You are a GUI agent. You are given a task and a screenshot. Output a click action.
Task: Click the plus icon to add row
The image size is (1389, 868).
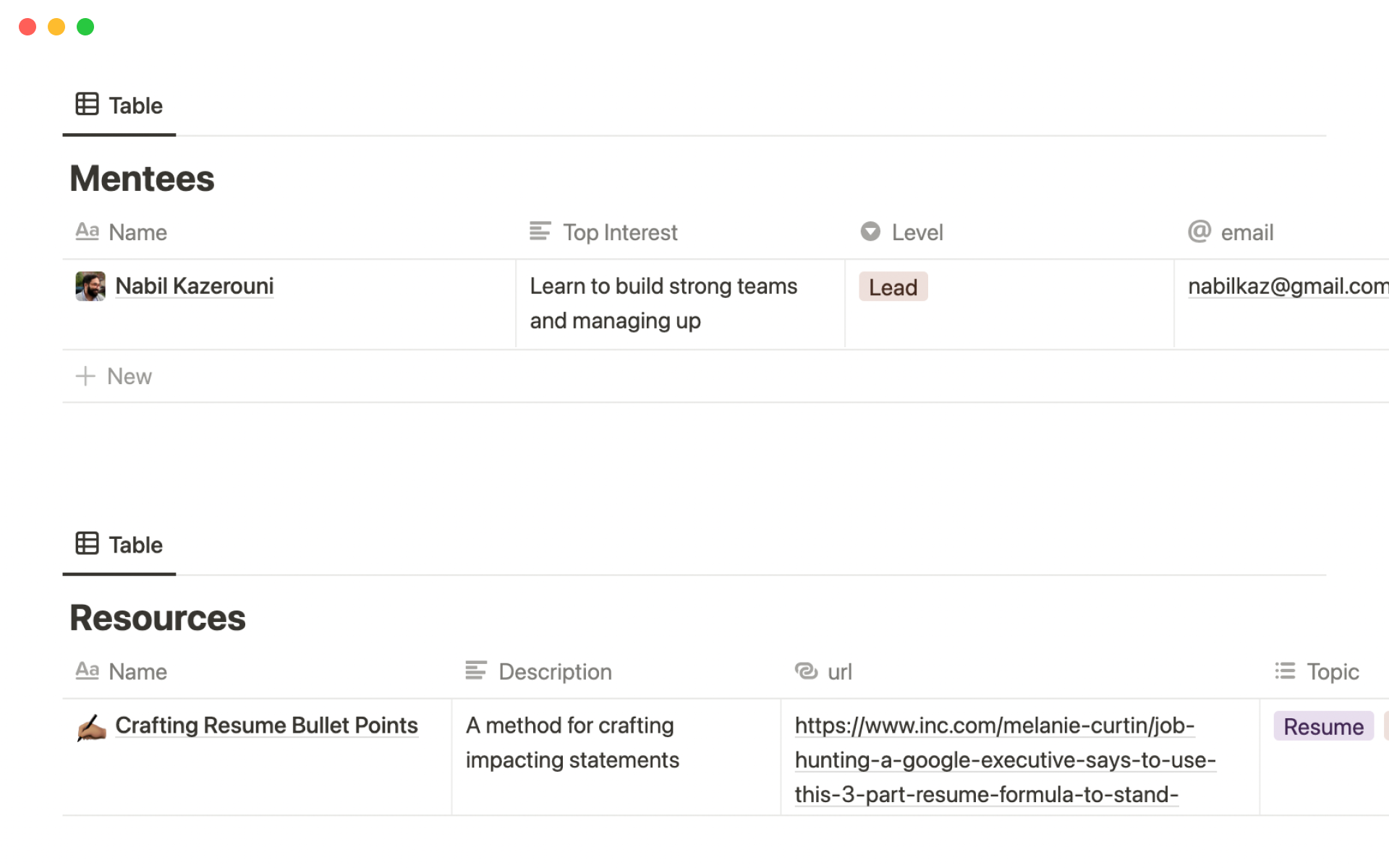tap(85, 376)
